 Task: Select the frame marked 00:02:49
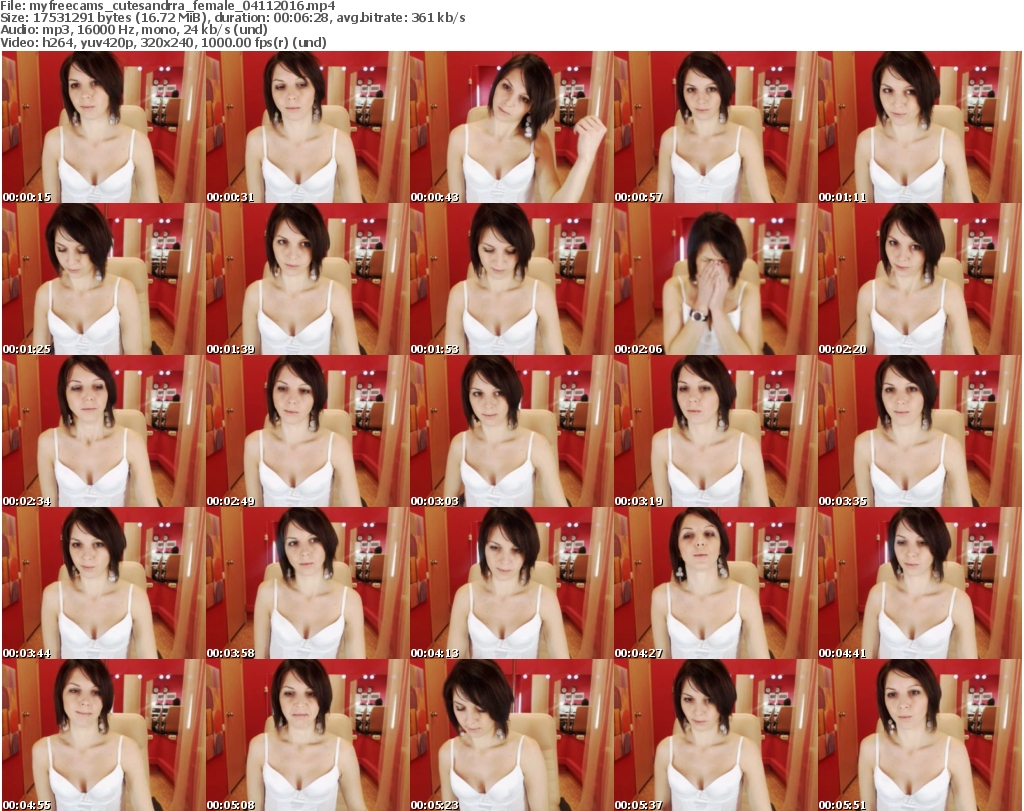point(308,431)
